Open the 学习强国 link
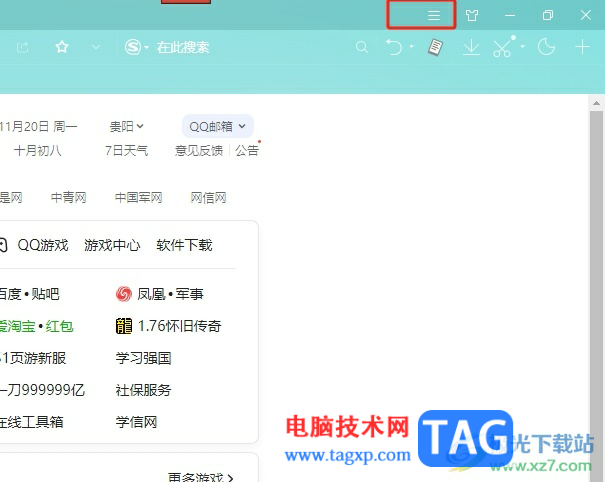Image resolution: width=605 pixels, height=482 pixels. [143, 358]
